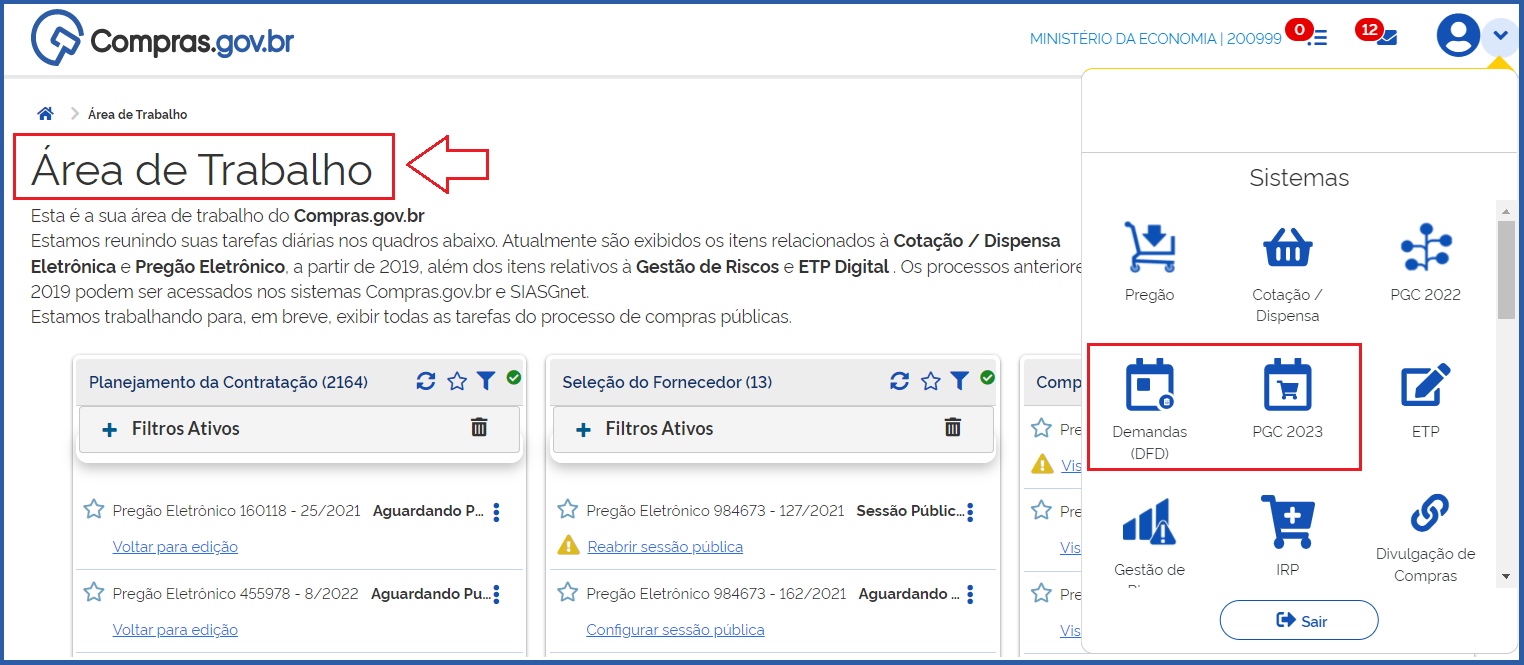Open Cotação / Dispensa basket icon
This screenshot has width=1524, height=665.
point(1287,248)
